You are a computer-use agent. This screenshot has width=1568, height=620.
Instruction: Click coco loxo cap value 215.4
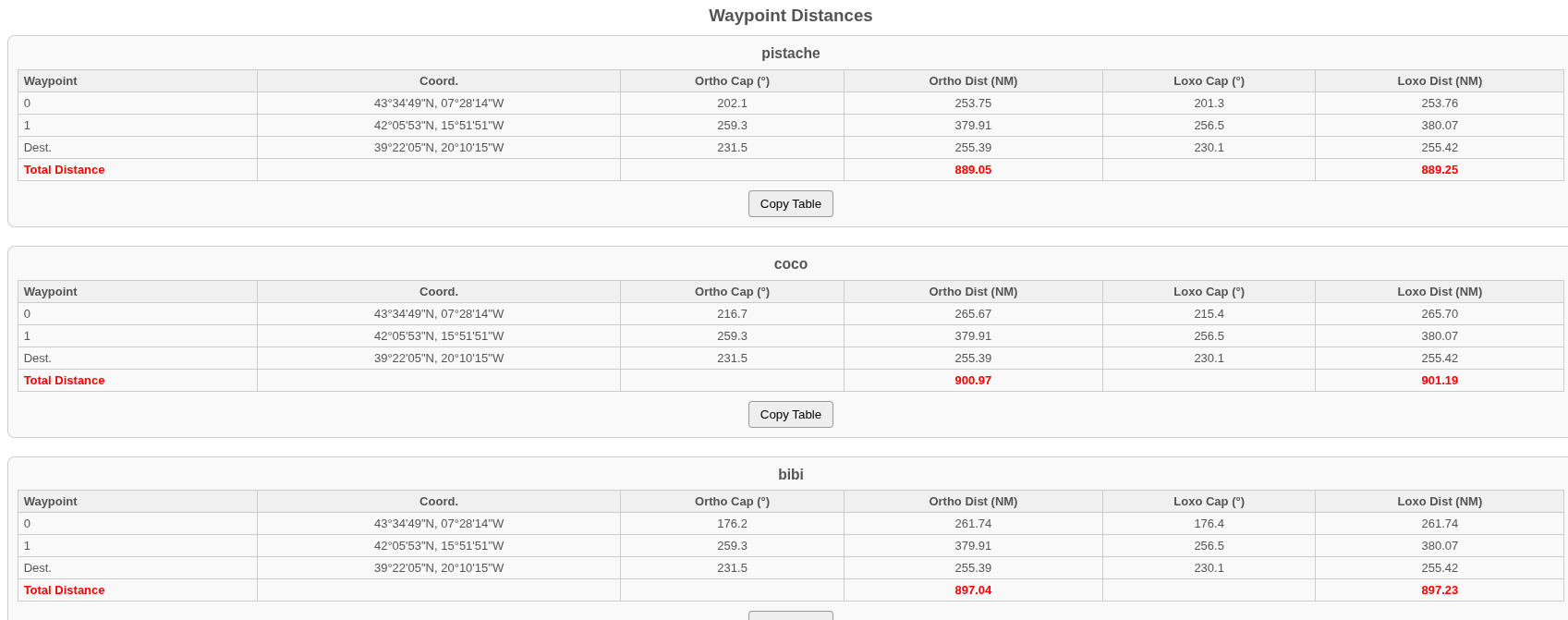point(1209,314)
